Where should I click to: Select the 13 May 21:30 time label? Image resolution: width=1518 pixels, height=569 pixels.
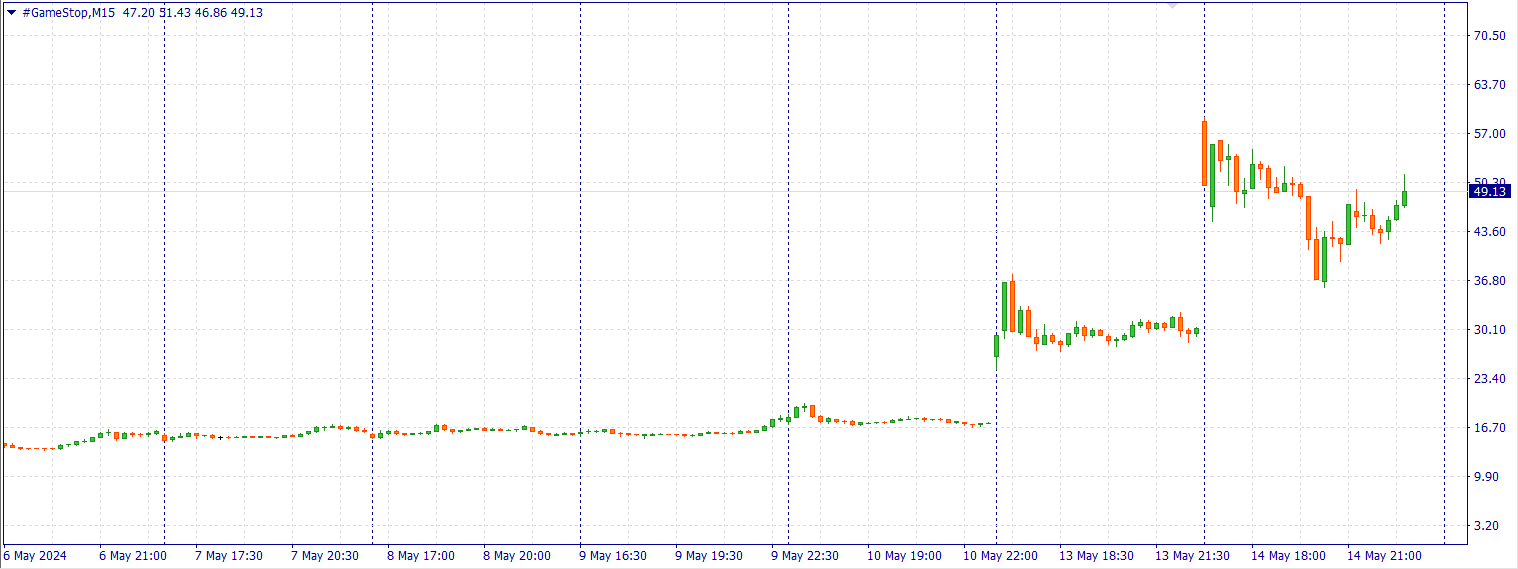tap(1192, 556)
